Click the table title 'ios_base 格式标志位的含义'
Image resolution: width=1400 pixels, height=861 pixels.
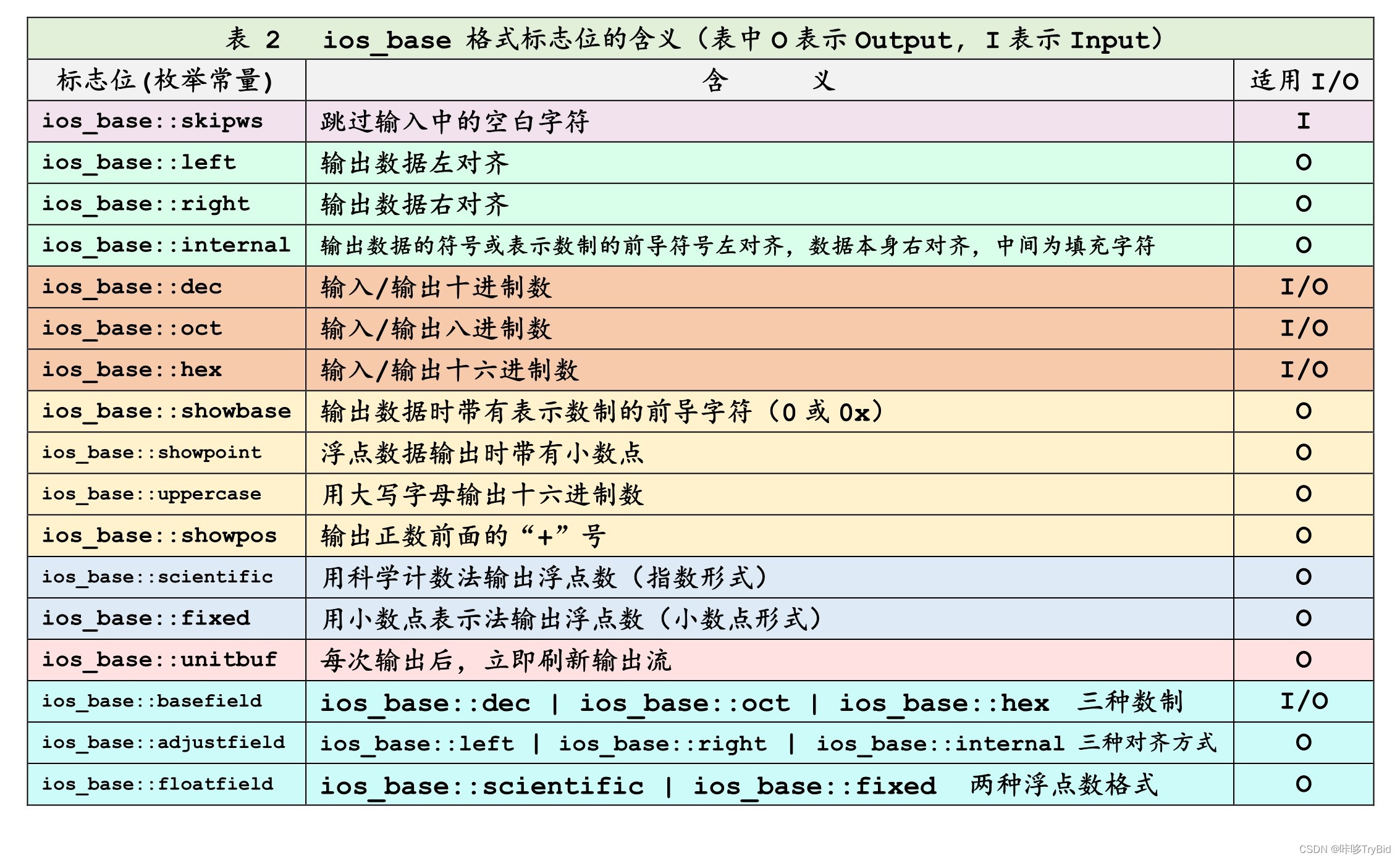[x=502, y=40]
